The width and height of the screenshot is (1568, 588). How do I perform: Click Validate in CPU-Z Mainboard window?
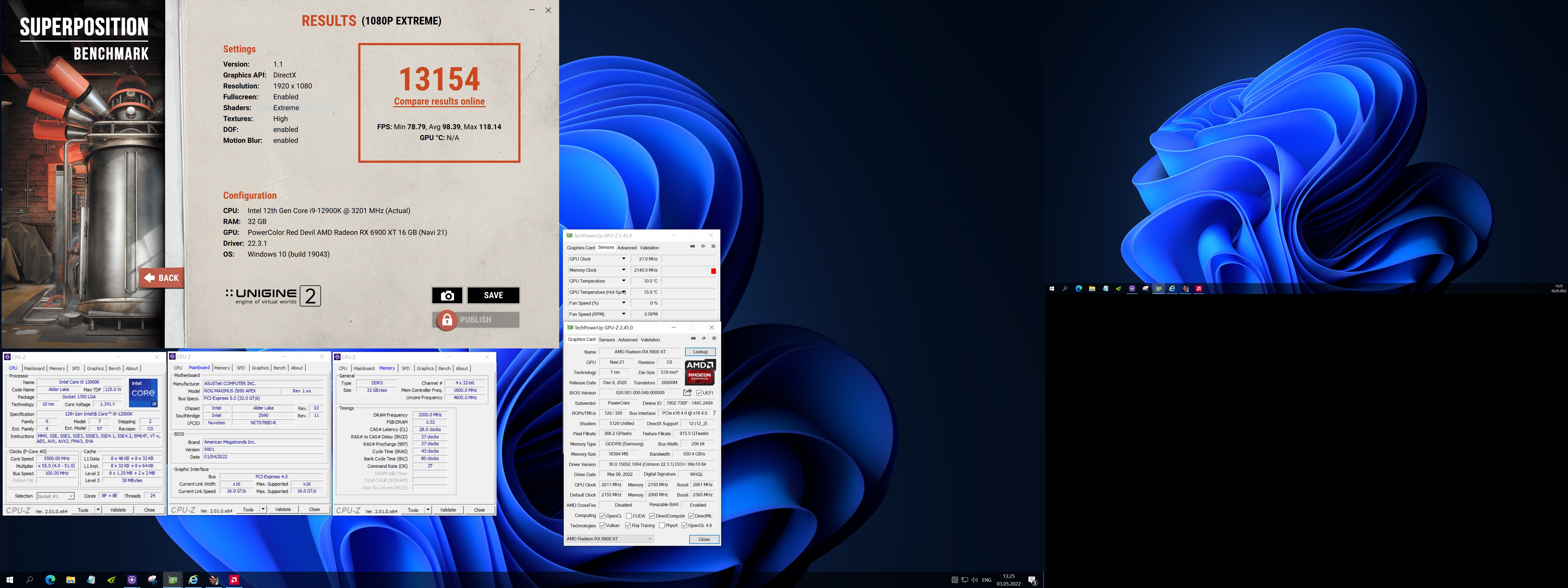[x=283, y=510]
